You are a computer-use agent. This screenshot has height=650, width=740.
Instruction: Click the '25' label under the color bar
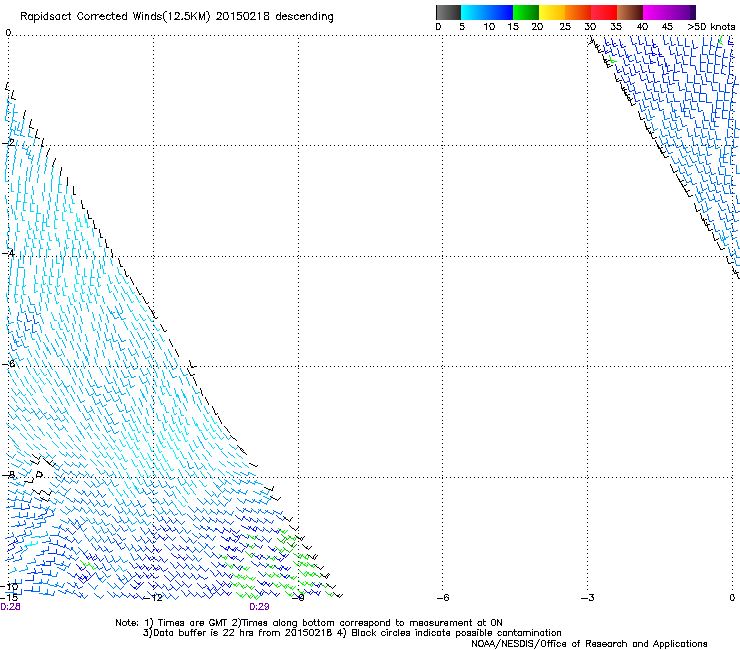565,27
